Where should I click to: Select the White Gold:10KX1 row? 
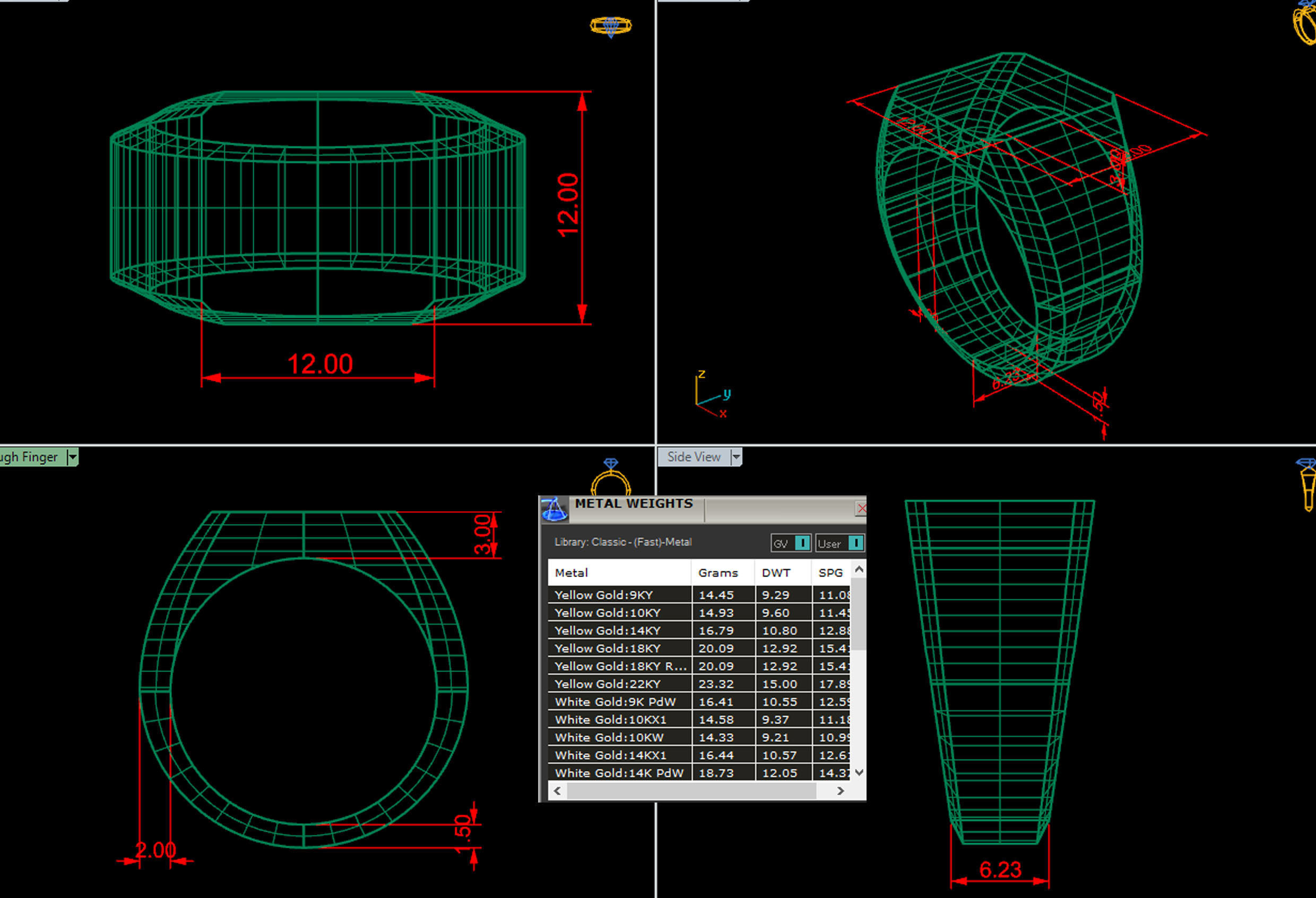[699, 720]
